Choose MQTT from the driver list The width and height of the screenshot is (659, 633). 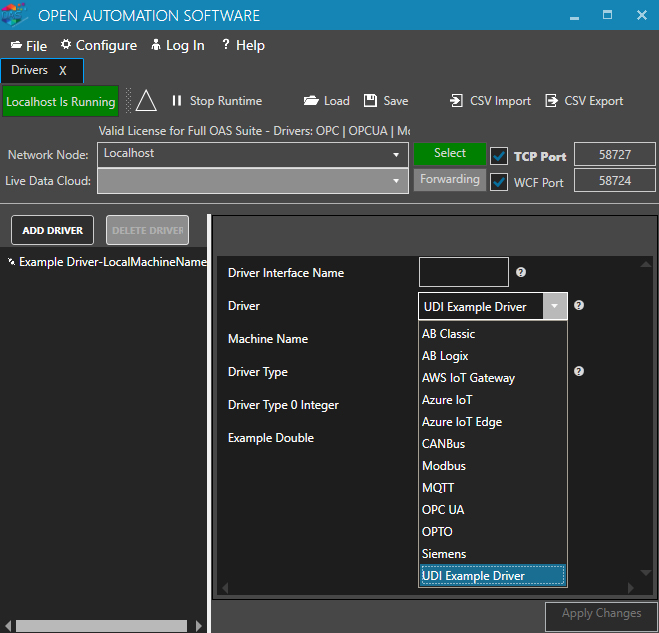[x=493, y=488]
